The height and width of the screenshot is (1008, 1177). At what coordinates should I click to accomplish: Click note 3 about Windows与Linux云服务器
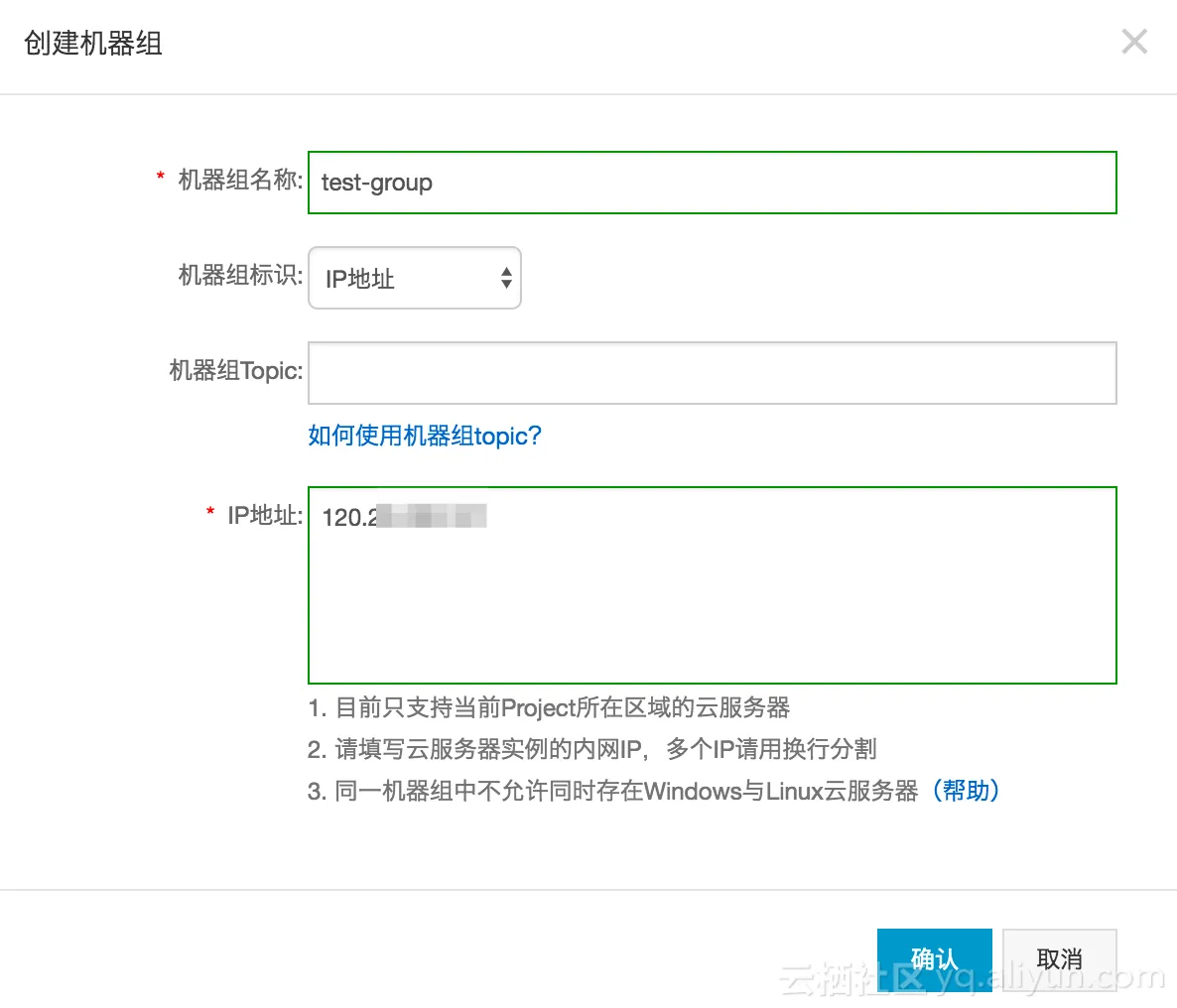click(x=613, y=791)
